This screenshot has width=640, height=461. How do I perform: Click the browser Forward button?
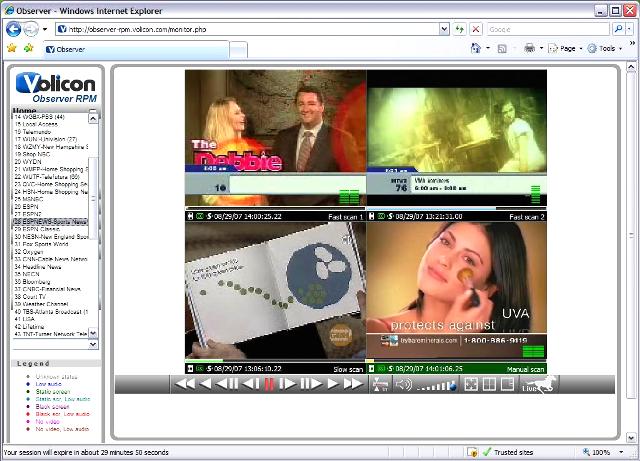point(30,29)
